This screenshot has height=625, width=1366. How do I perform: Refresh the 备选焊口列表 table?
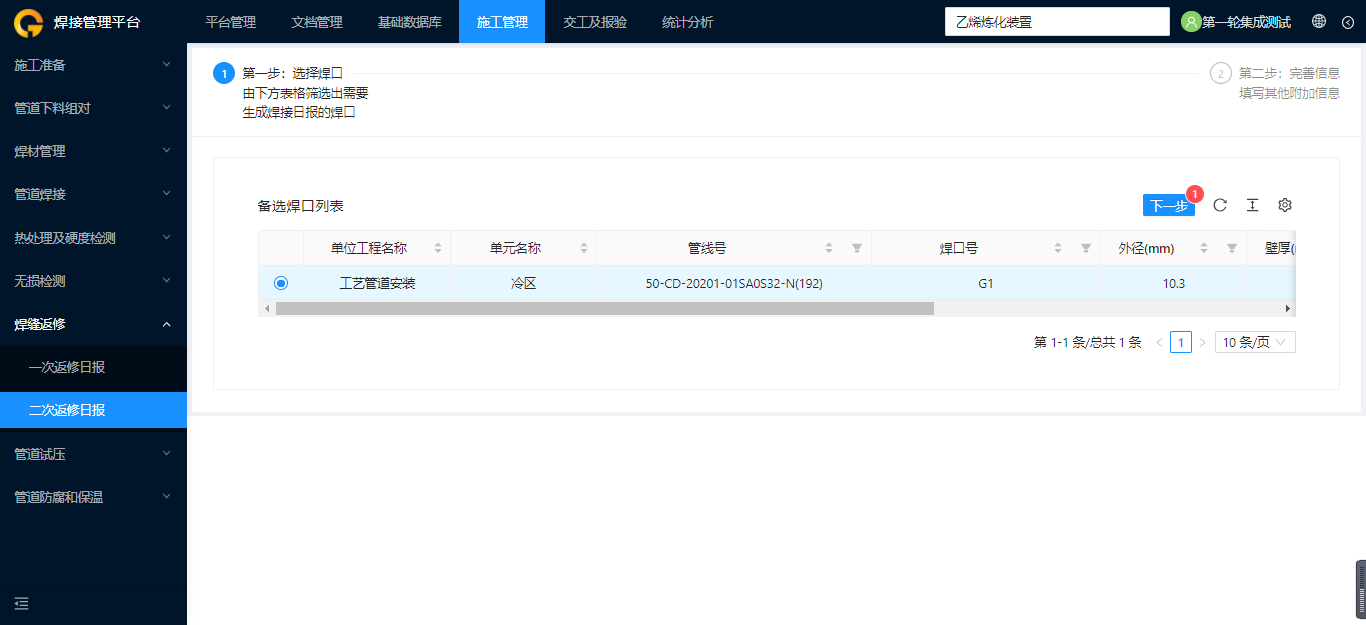[x=1220, y=205]
